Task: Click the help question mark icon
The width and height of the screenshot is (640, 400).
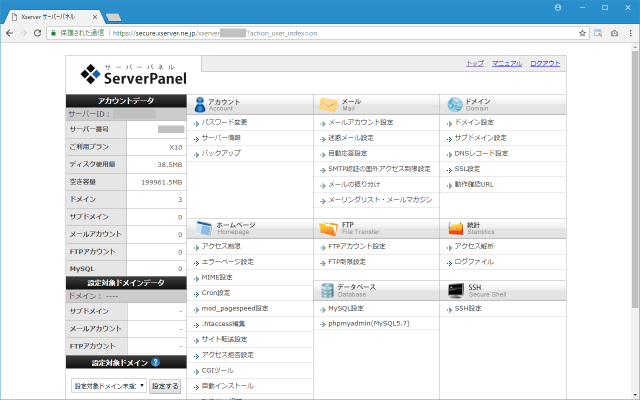Action: 155,362
